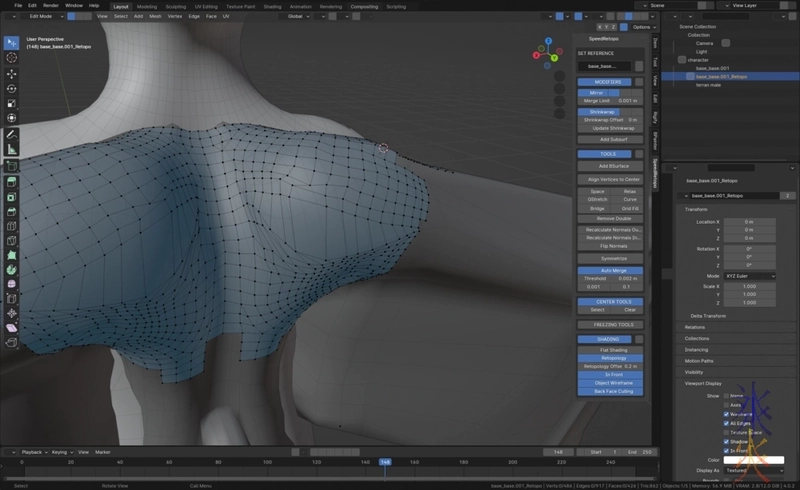
Task: Select the Extrude Region tool
Action: click(11, 181)
